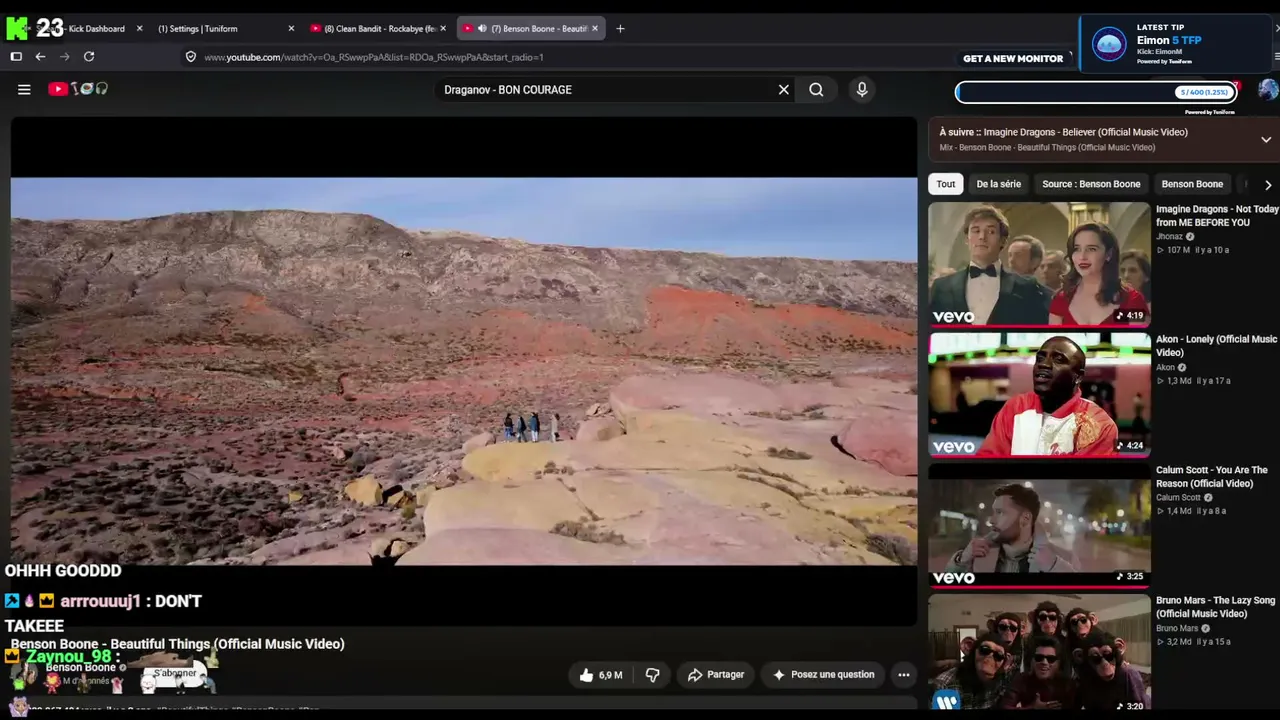Start voice search with the microphone
The height and width of the screenshot is (720, 1280).
point(862,89)
